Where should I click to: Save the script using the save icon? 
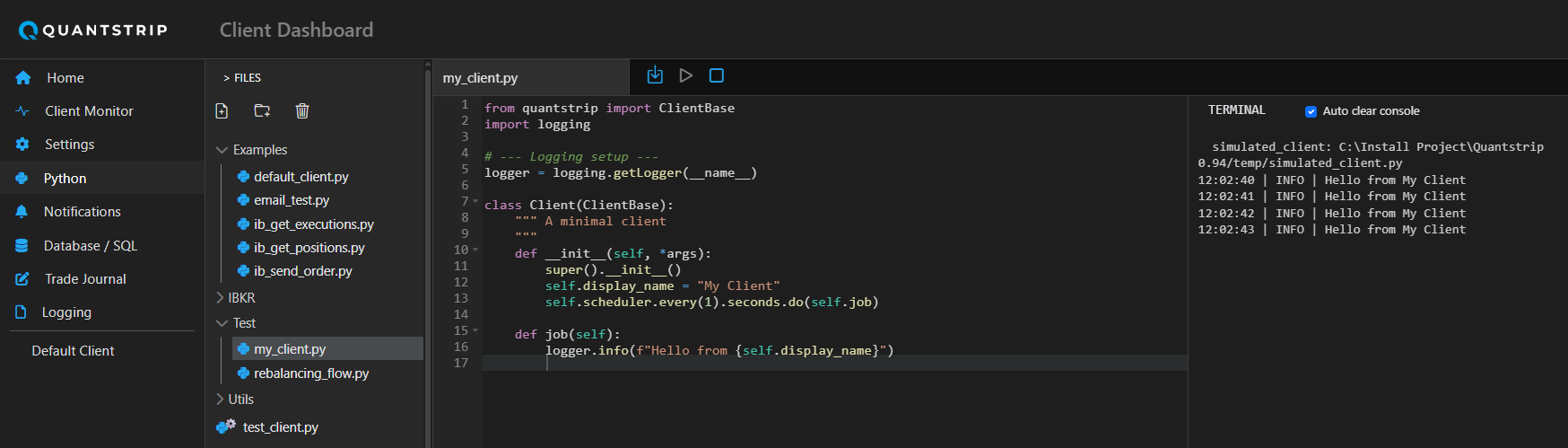coord(655,75)
